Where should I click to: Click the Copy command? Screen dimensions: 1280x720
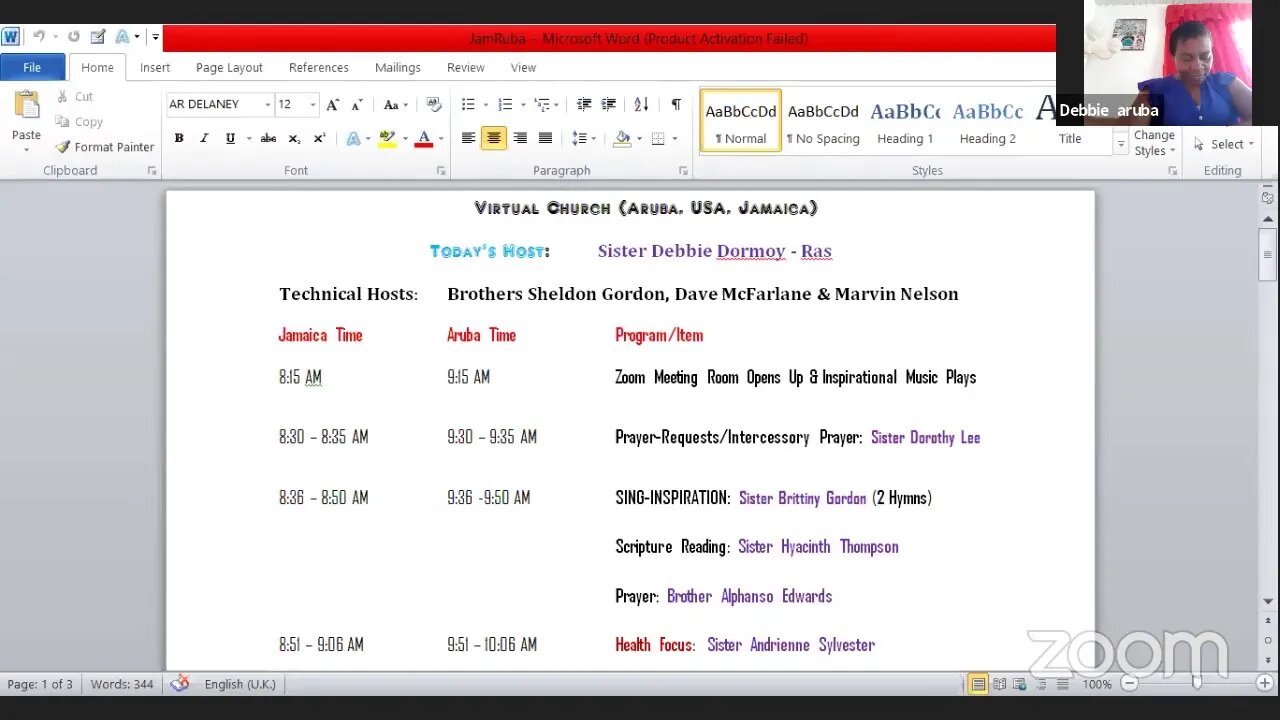[x=78, y=122]
